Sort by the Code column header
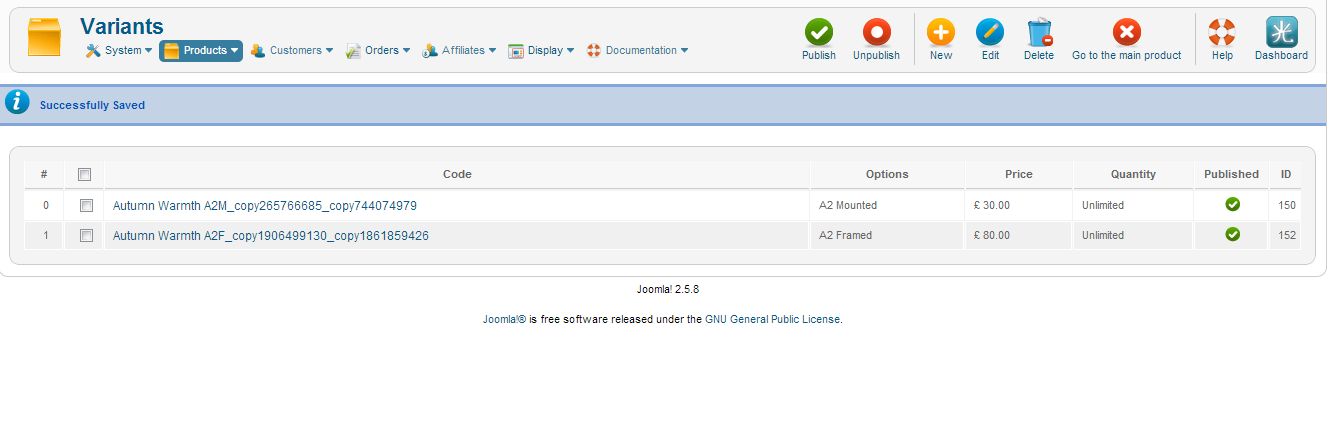This screenshot has width=1330, height=425. [457, 174]
